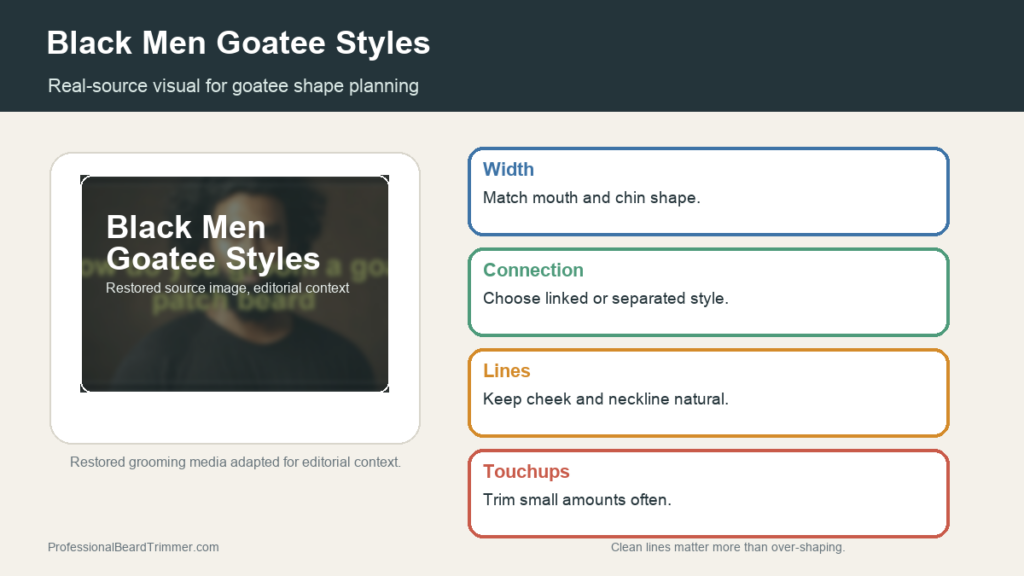Image resolution: width=1024 pixels, height=576 pixels.
Task: Select 'Trim small amounts often.' text
Action: click(577, 500)
